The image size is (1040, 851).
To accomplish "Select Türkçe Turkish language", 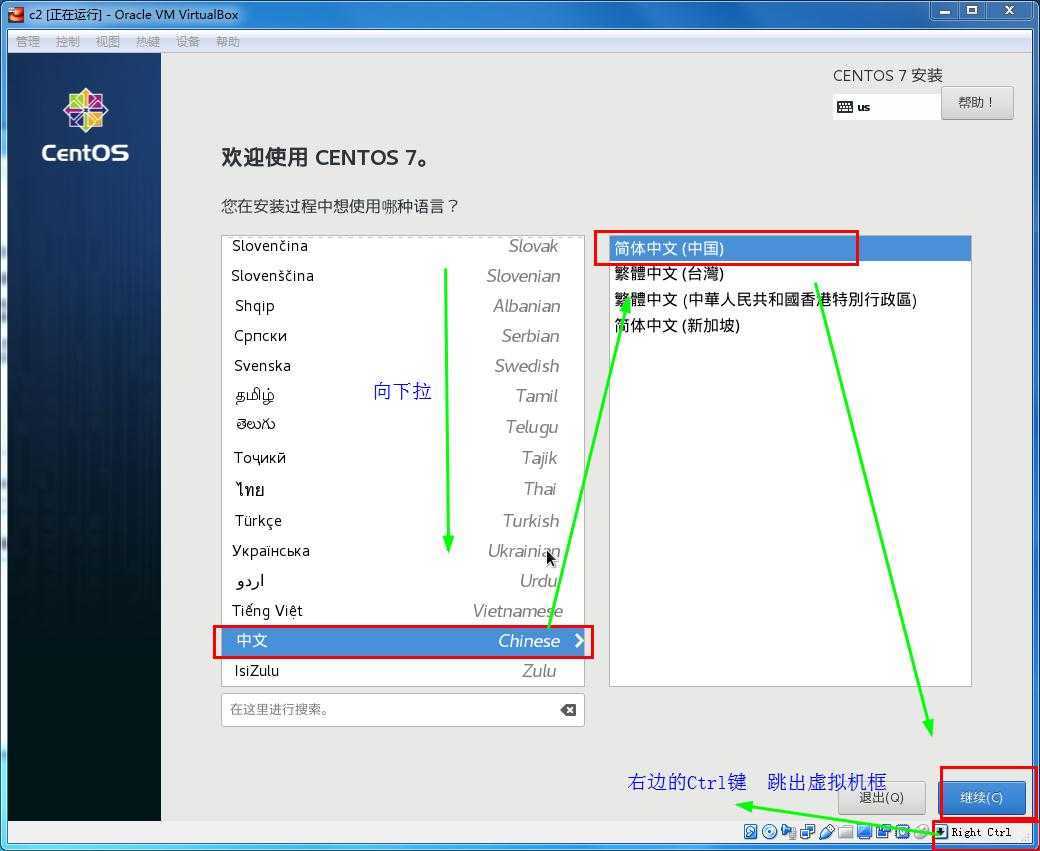I will [x=403, y=521].
